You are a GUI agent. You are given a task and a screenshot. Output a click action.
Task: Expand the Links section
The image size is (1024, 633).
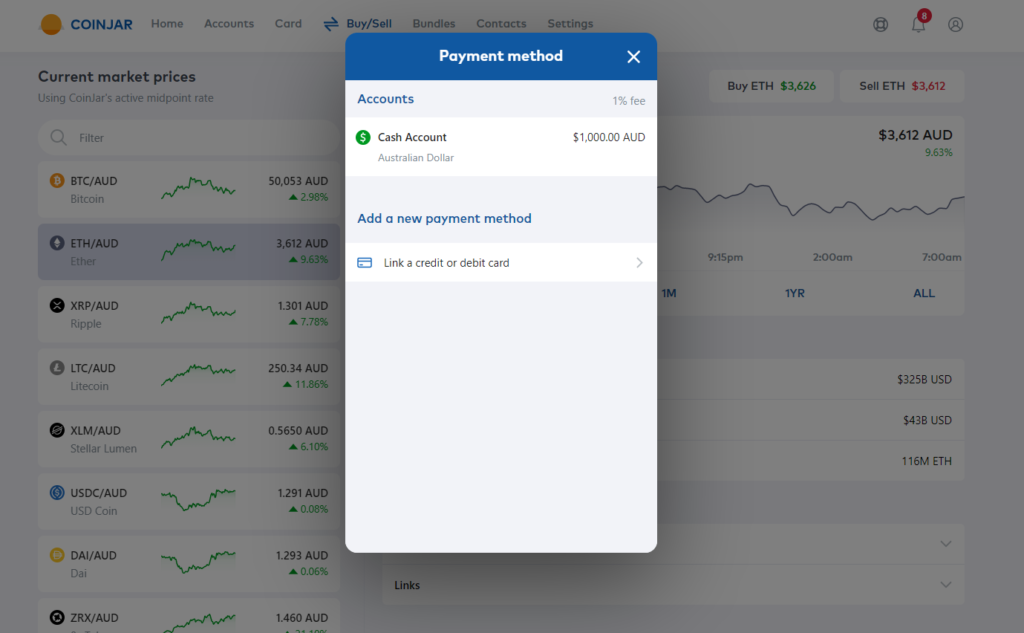946,585
